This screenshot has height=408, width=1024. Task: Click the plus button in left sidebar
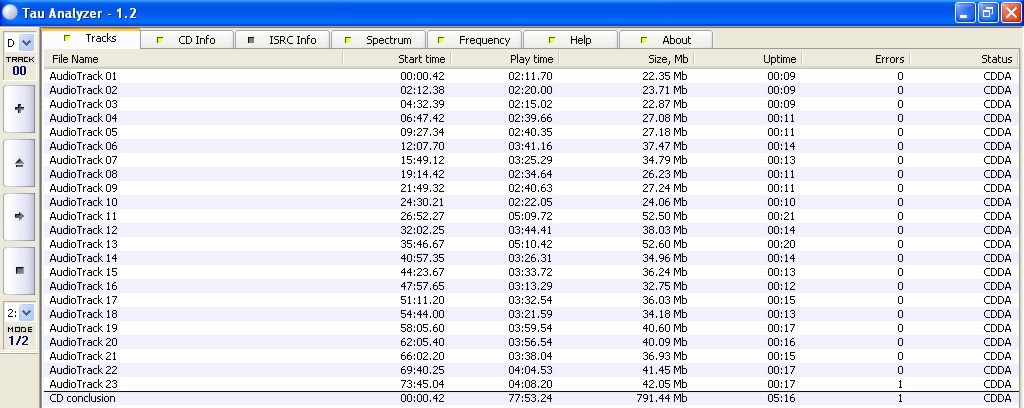(20, 108)
